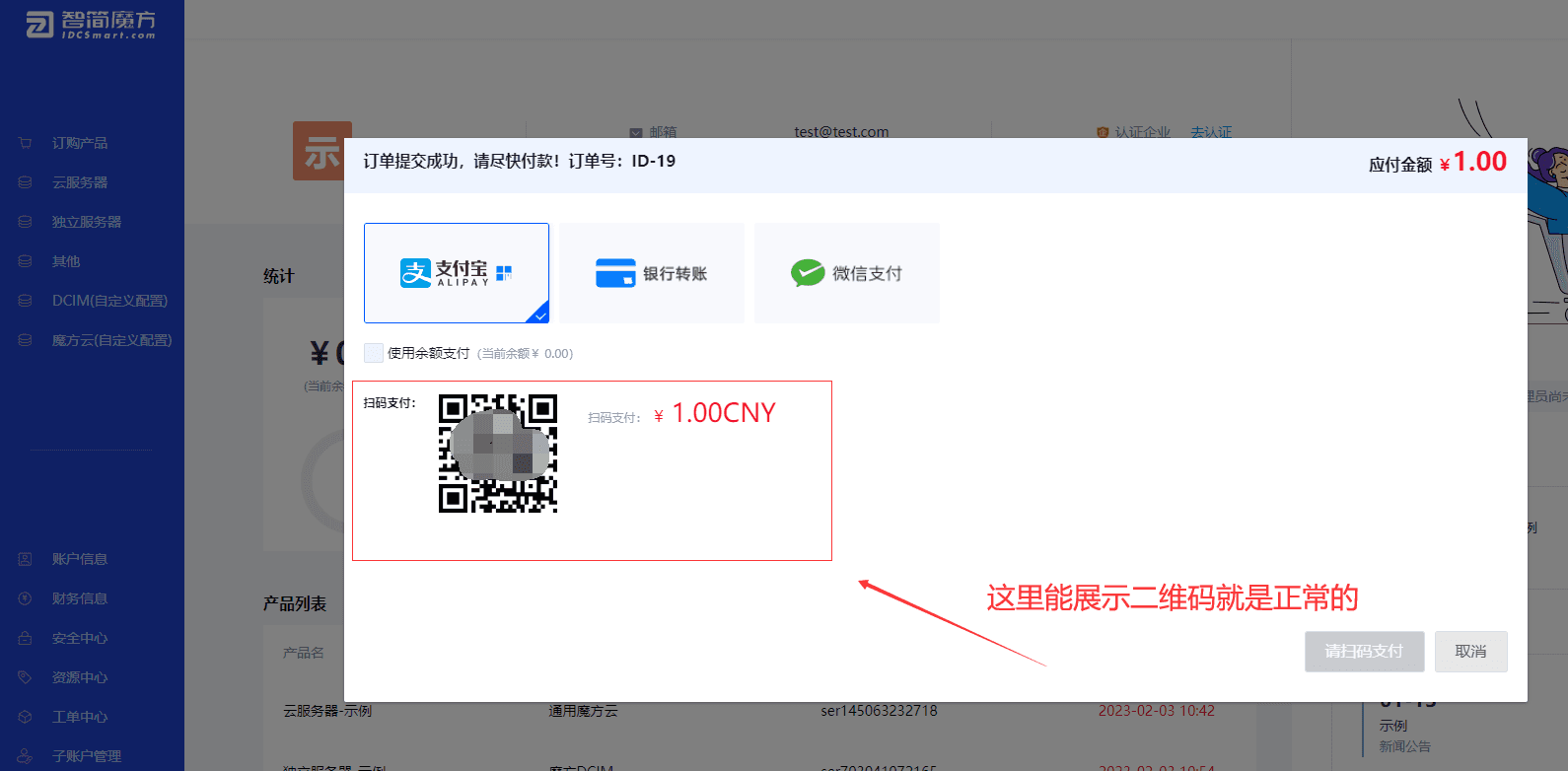This screenshot has height=771, width=1568.
Task: Click the 智简魔方 logo in sidebar
Action: 91,25
